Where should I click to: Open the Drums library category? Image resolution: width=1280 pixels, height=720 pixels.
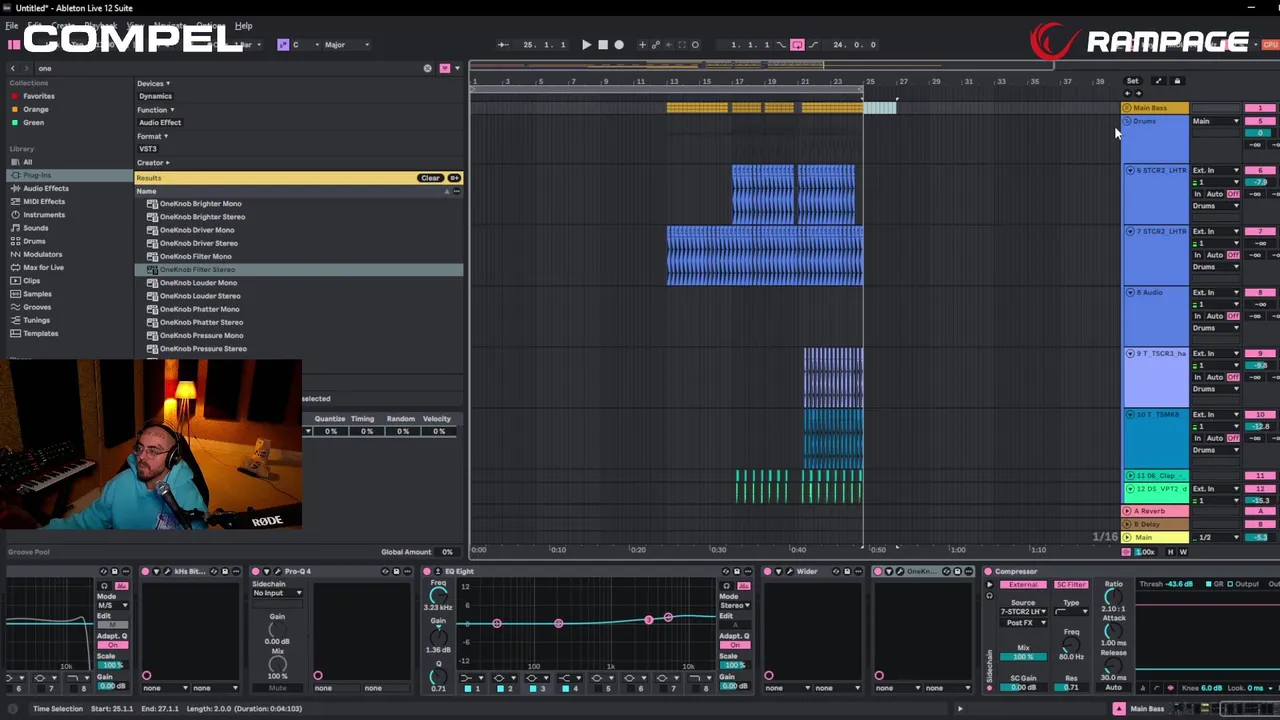click(x=34, y=241)
